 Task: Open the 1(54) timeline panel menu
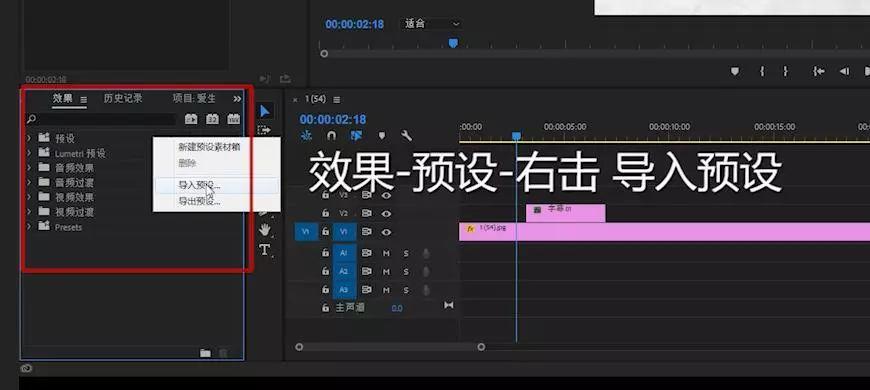(x=337, y=100)
